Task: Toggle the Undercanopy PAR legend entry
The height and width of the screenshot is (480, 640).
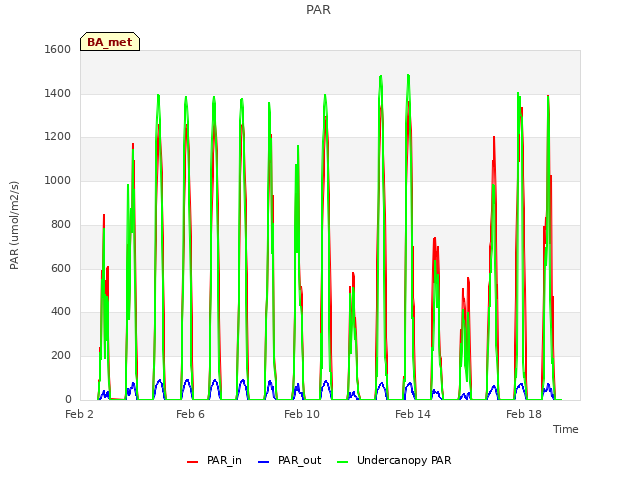Action: 394,460
